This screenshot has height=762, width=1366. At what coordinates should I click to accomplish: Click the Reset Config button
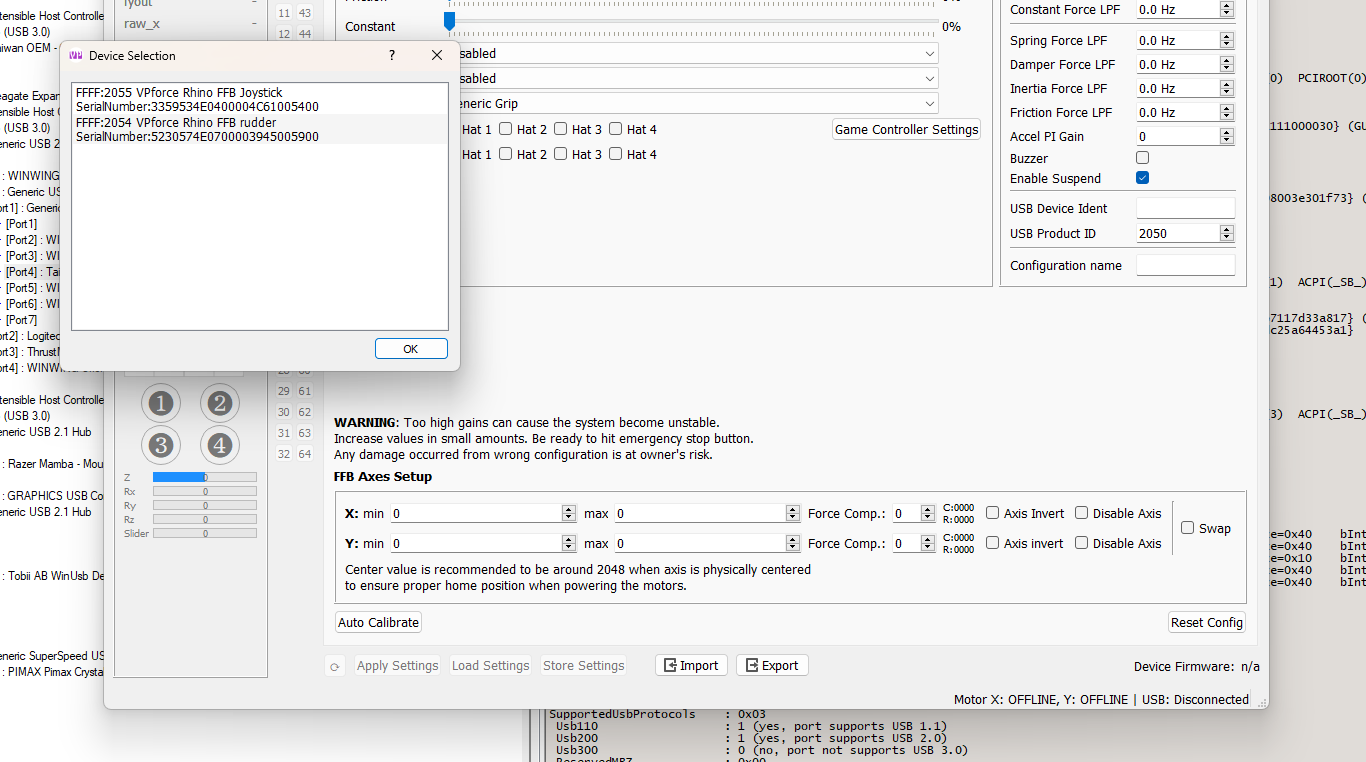pos(1207,622)
